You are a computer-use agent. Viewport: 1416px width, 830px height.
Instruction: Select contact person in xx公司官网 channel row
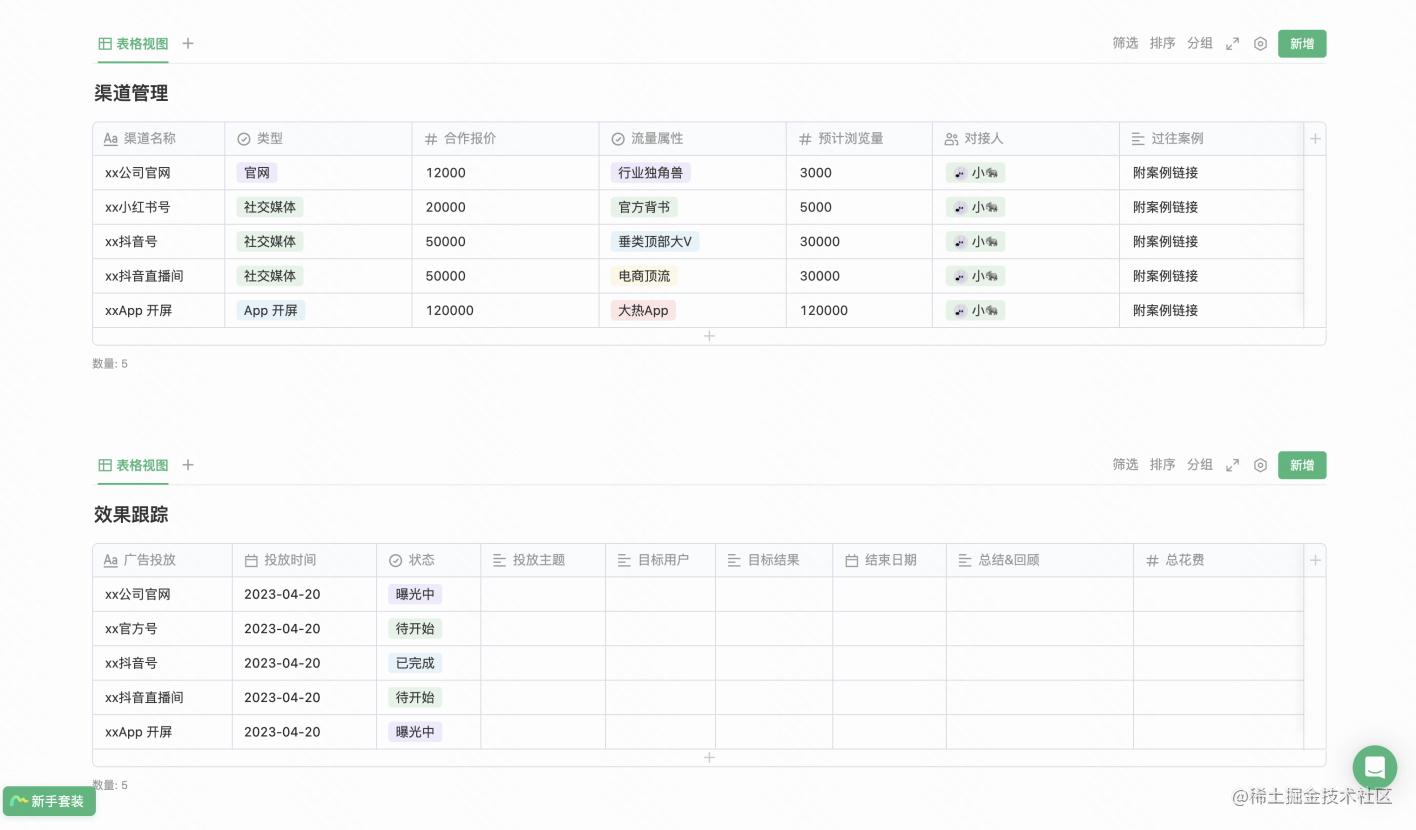tap(975, 173)
